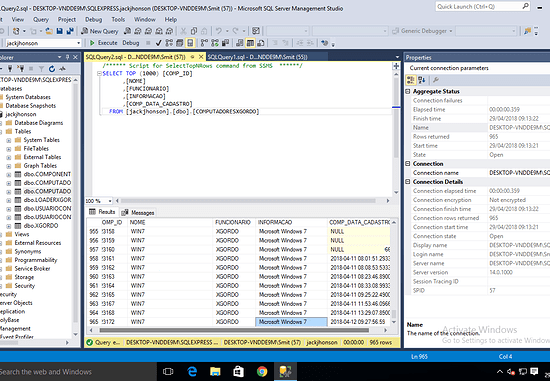This screenshot has height=381, width=550.
Task: Select the Views tree item
Action: (x=22, y=234)
